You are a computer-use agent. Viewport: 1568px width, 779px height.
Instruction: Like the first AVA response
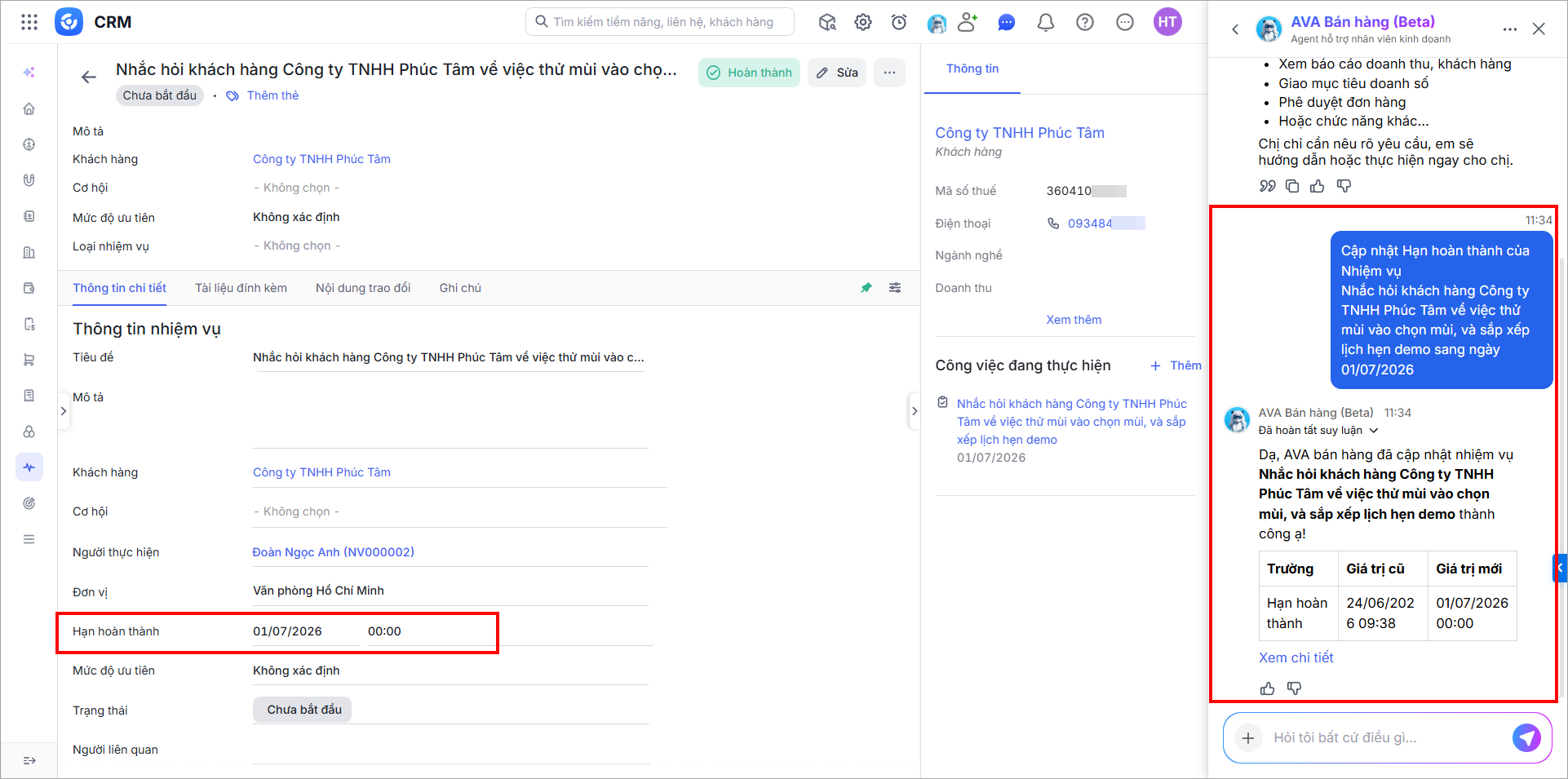(x=1318, y=186)
